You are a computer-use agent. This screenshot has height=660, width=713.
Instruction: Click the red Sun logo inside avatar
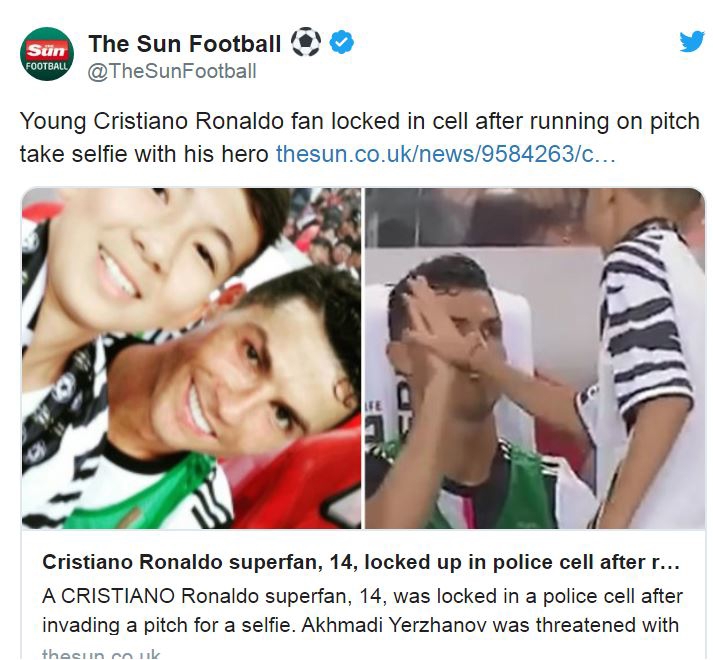coord(47,50)
